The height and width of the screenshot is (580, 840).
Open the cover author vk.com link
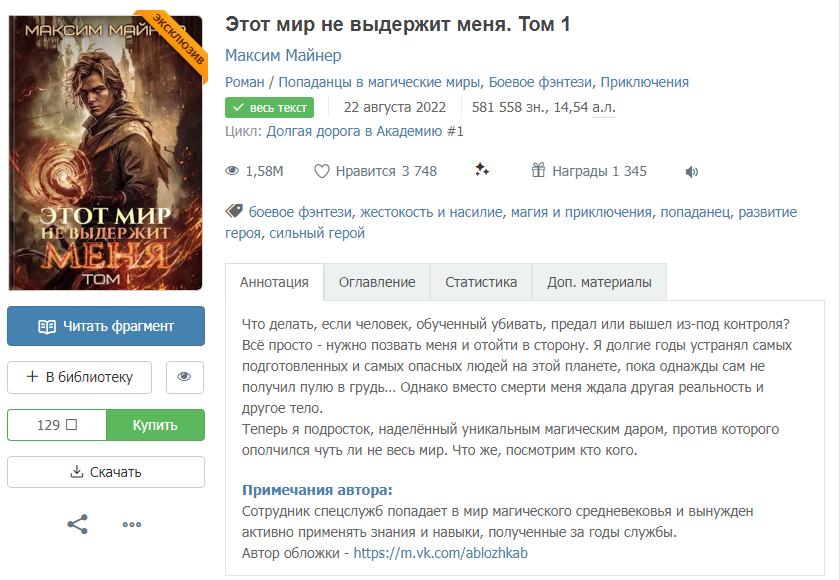(440, 553)
